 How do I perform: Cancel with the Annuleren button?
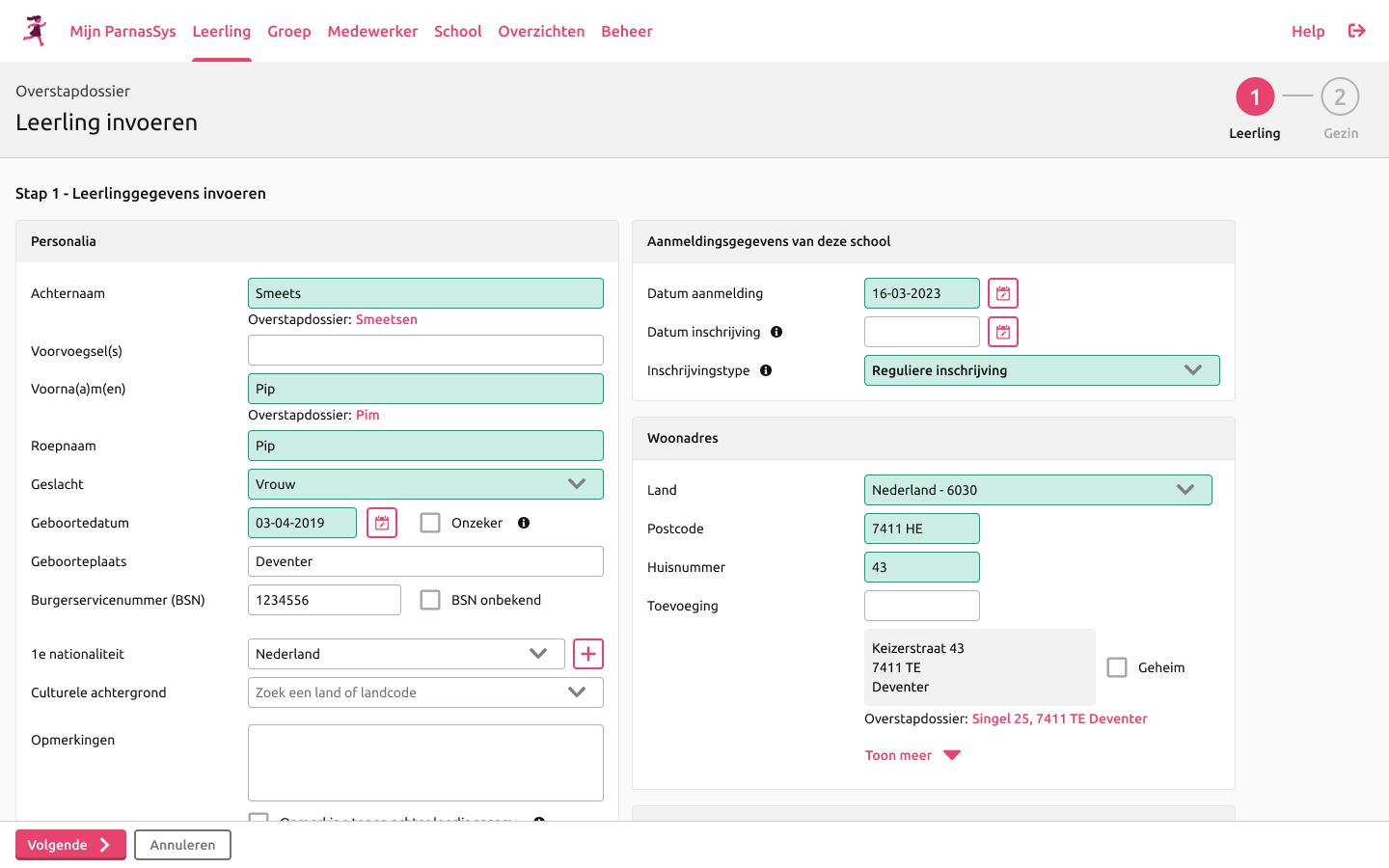182,845
